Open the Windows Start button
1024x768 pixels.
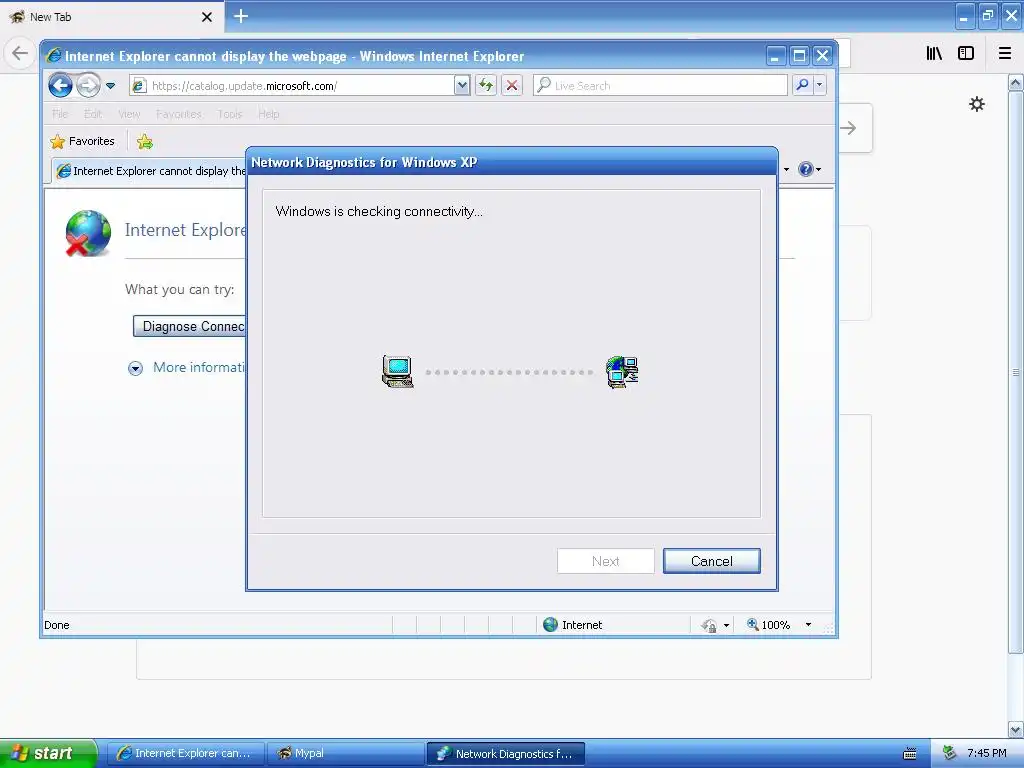click(x=48, y=753)
